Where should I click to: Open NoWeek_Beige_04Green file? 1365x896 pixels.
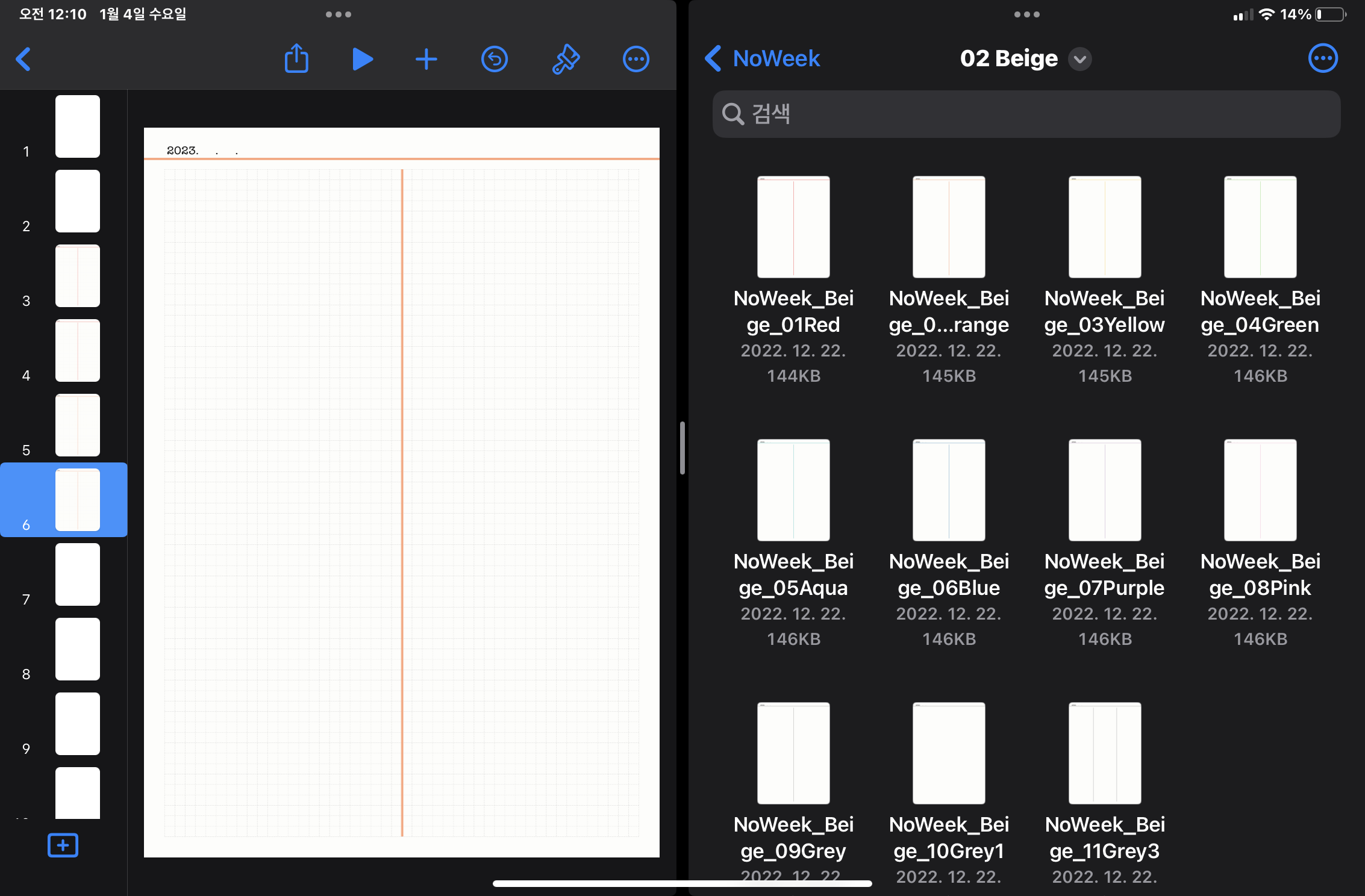(1260, 227)
